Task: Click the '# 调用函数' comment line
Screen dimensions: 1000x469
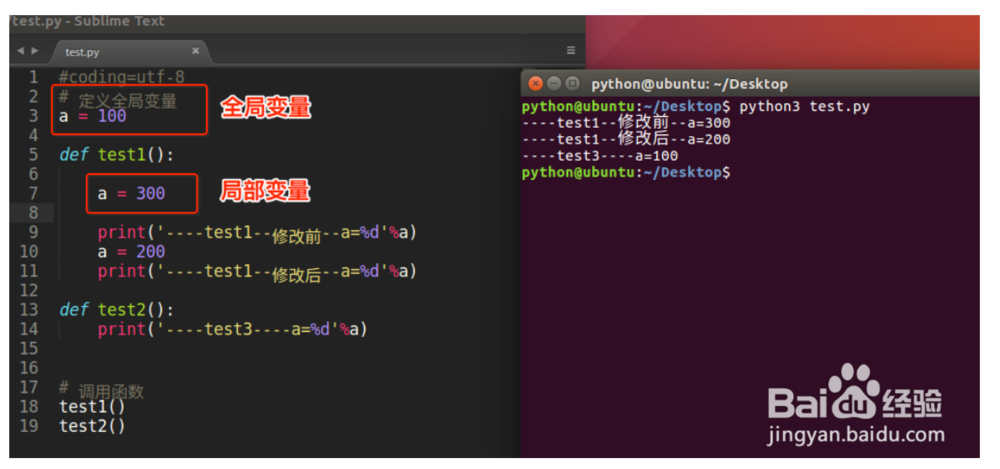Action: [x=101, y=390]
